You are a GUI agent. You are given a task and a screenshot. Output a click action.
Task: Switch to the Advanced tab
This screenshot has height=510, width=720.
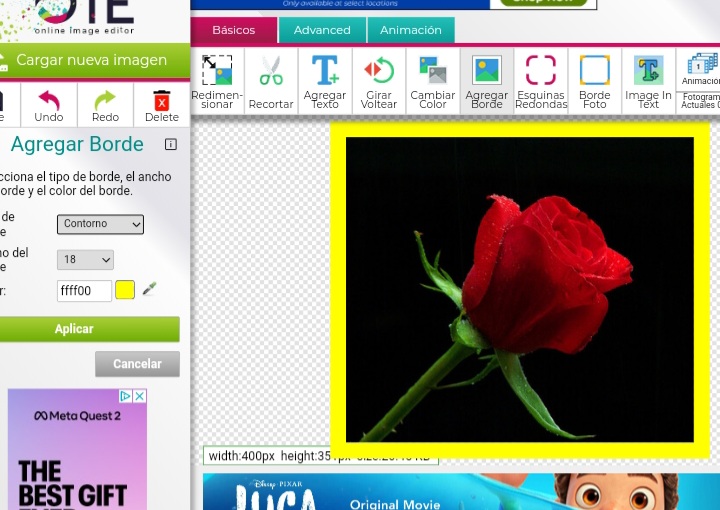click(x=322, y=30)
